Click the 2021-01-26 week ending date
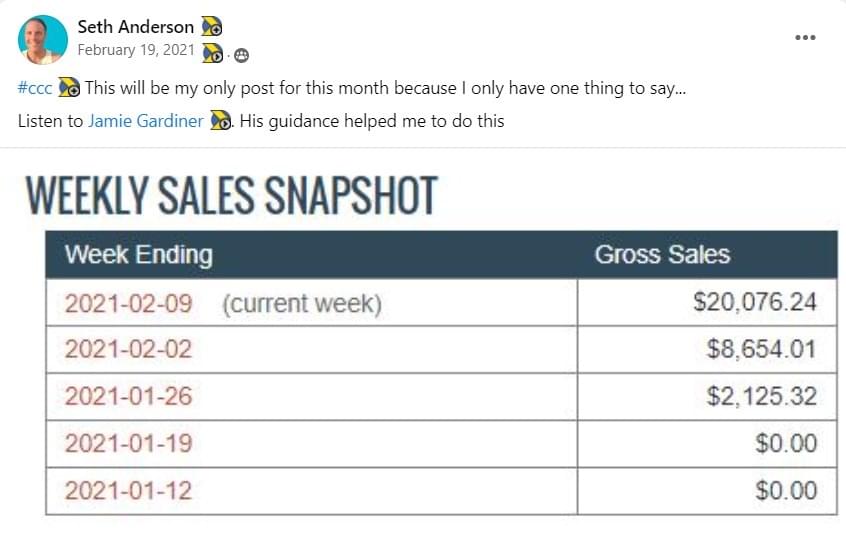The width and height of the screenshot is (846, 556). 128,396
